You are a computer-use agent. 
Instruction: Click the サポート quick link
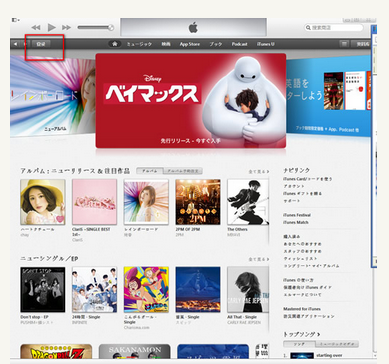[292, 201]
